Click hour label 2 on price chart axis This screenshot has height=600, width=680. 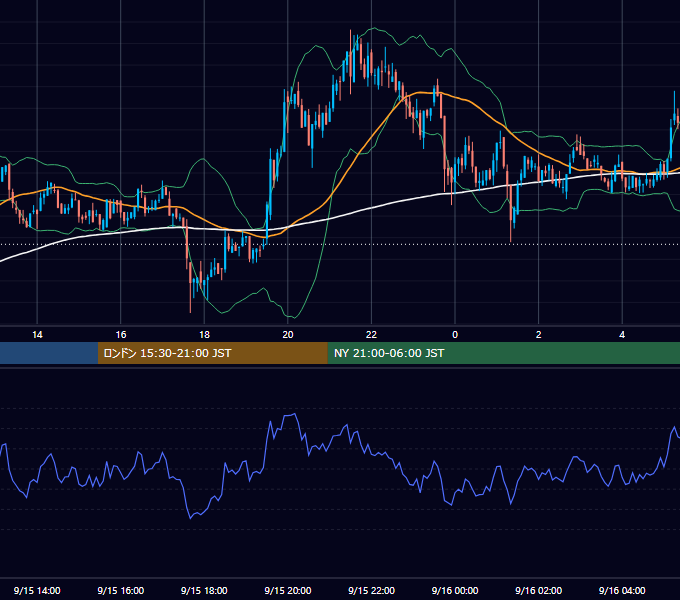(x=538, y=334)
